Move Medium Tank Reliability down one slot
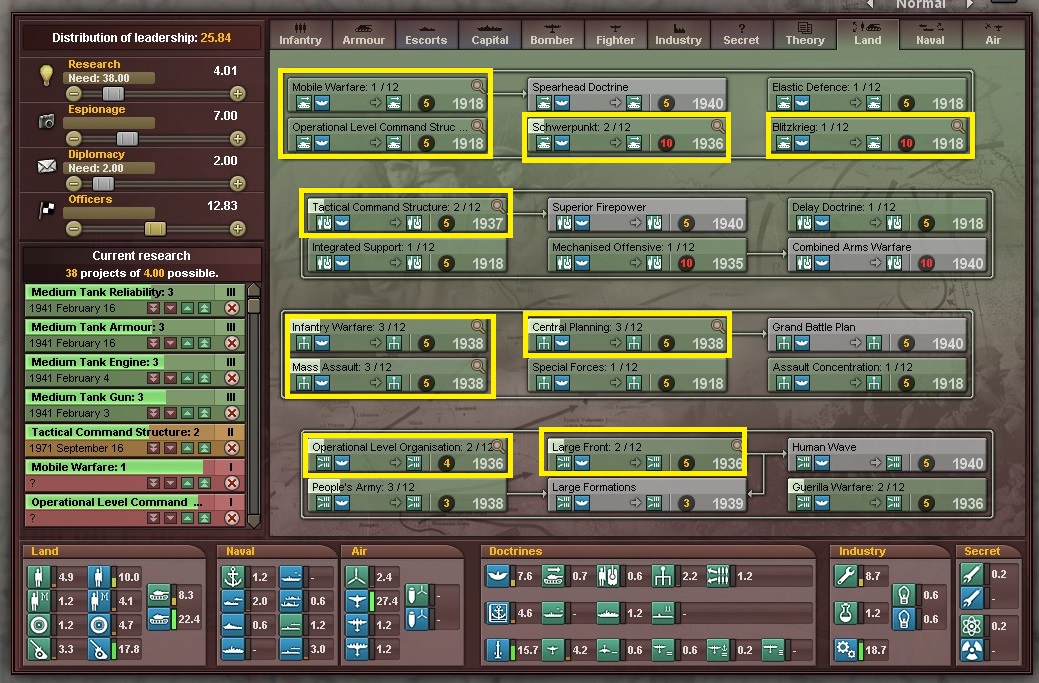 170,308
